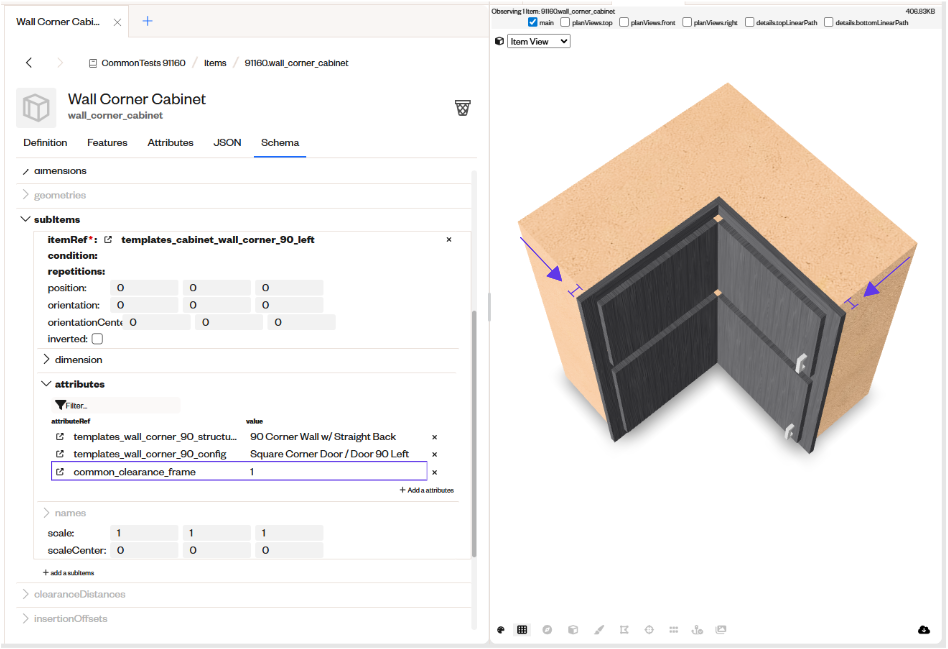
Task: Open external link for itemRef template
Action: tap(108, 240)
